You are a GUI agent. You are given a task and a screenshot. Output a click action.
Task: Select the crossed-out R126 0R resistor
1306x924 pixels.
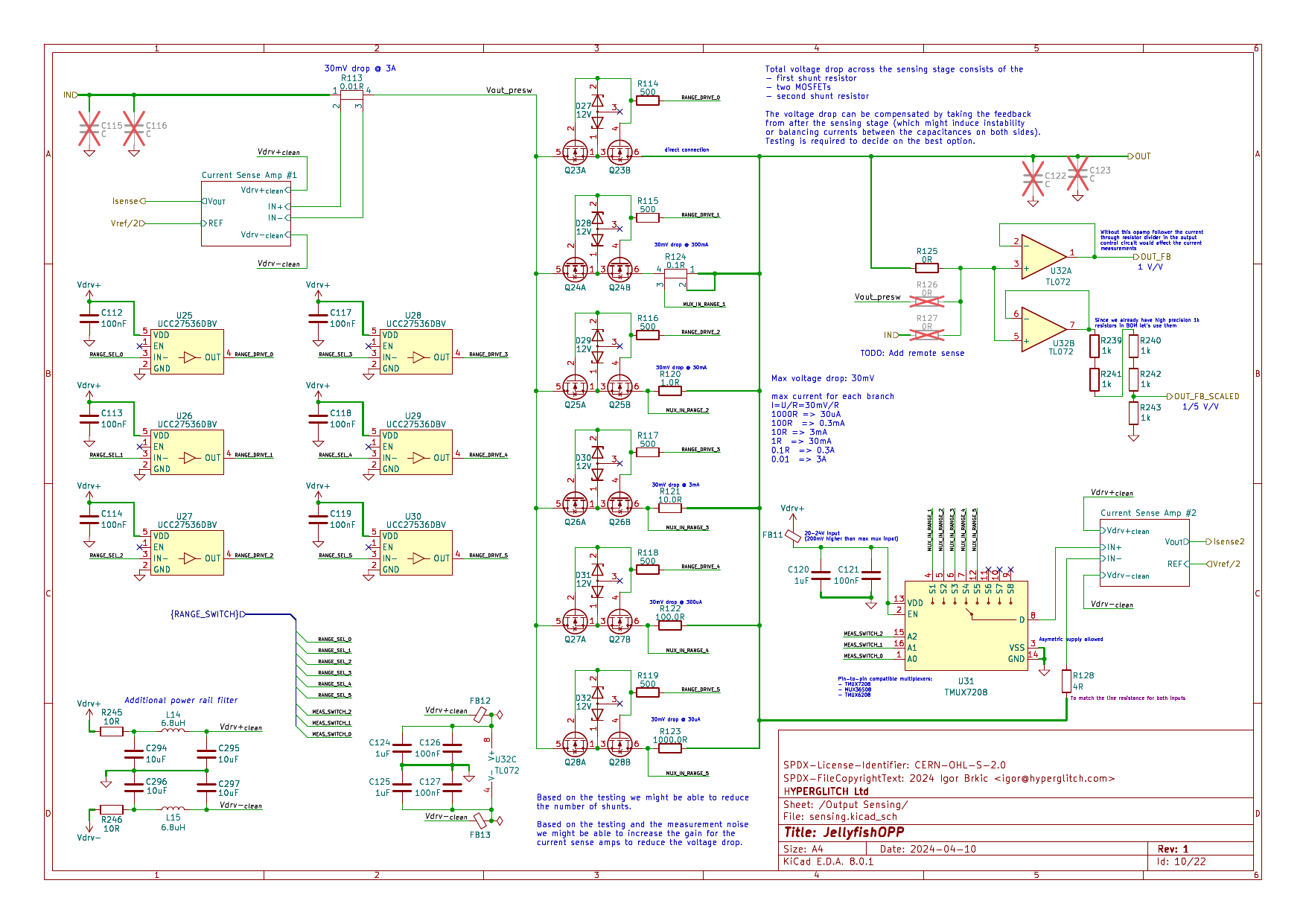click(x=927, y=301)
